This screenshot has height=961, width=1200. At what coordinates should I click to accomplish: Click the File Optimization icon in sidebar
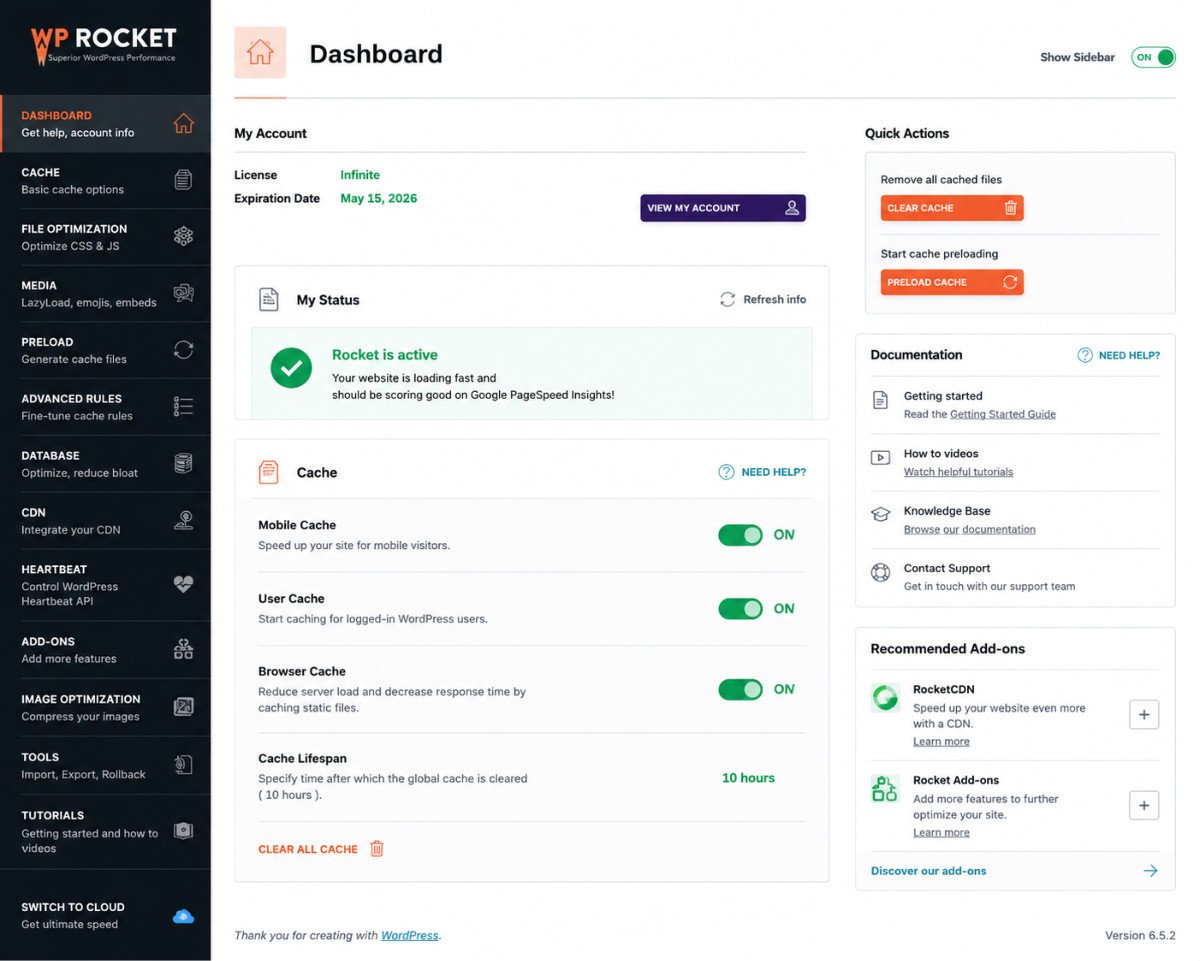pos(183,237)
